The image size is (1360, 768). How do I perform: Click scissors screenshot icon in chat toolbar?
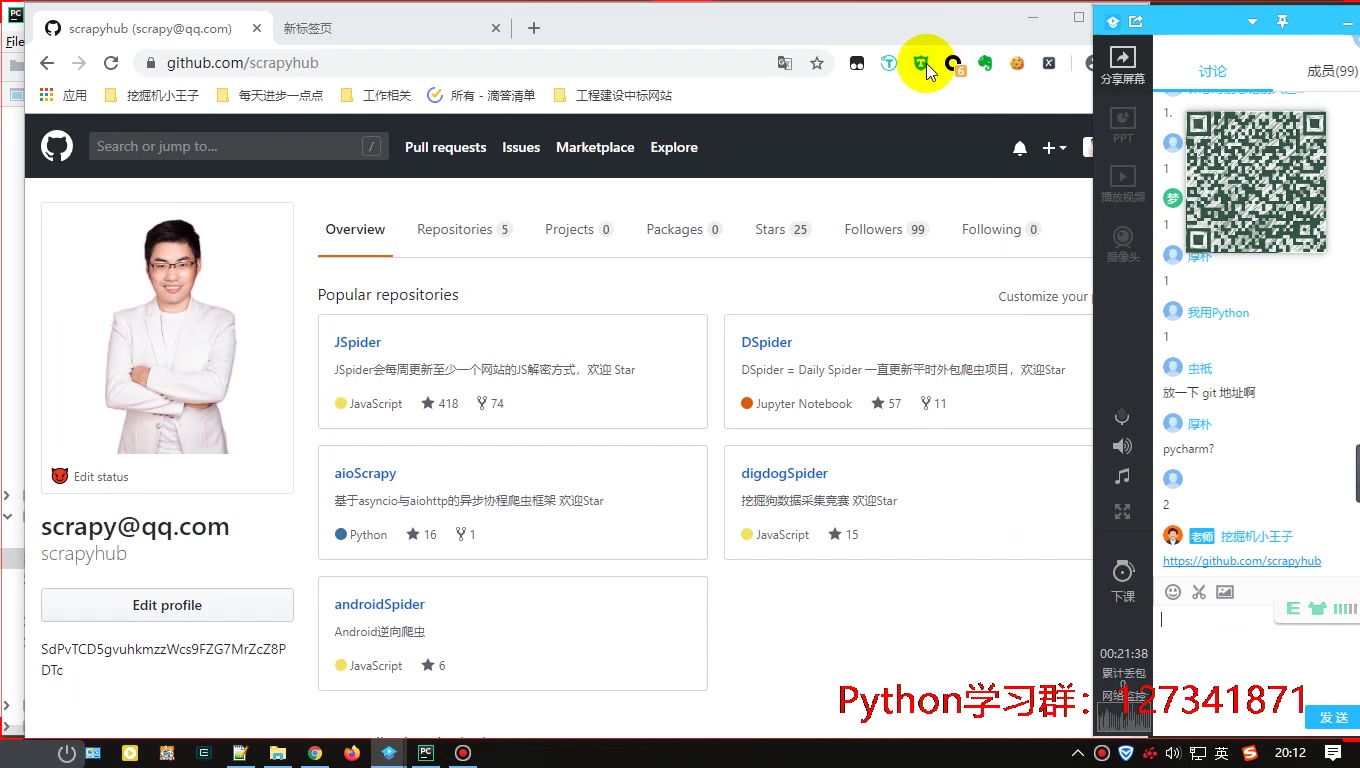tap(1199, 592)
